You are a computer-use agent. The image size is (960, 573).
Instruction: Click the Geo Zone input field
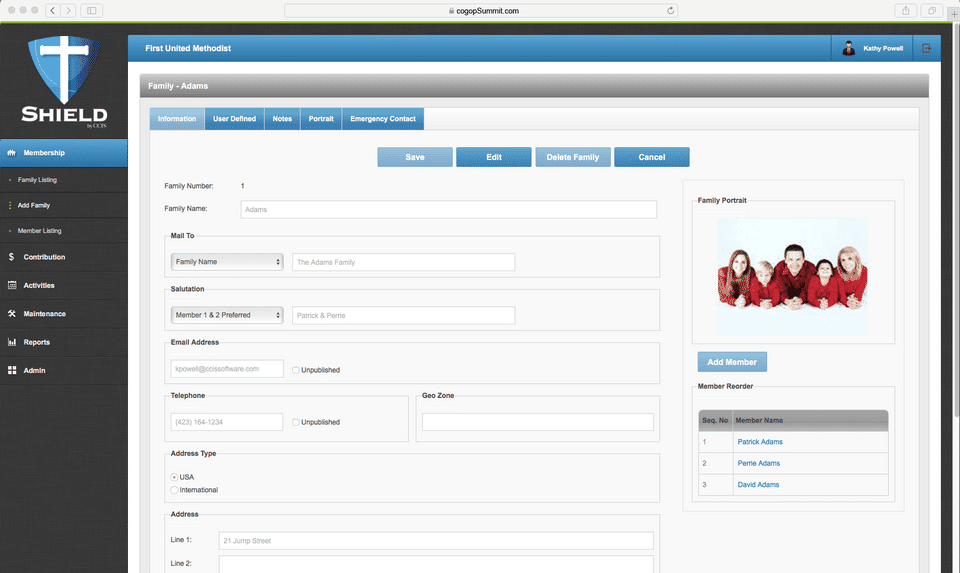coord(538,422)
